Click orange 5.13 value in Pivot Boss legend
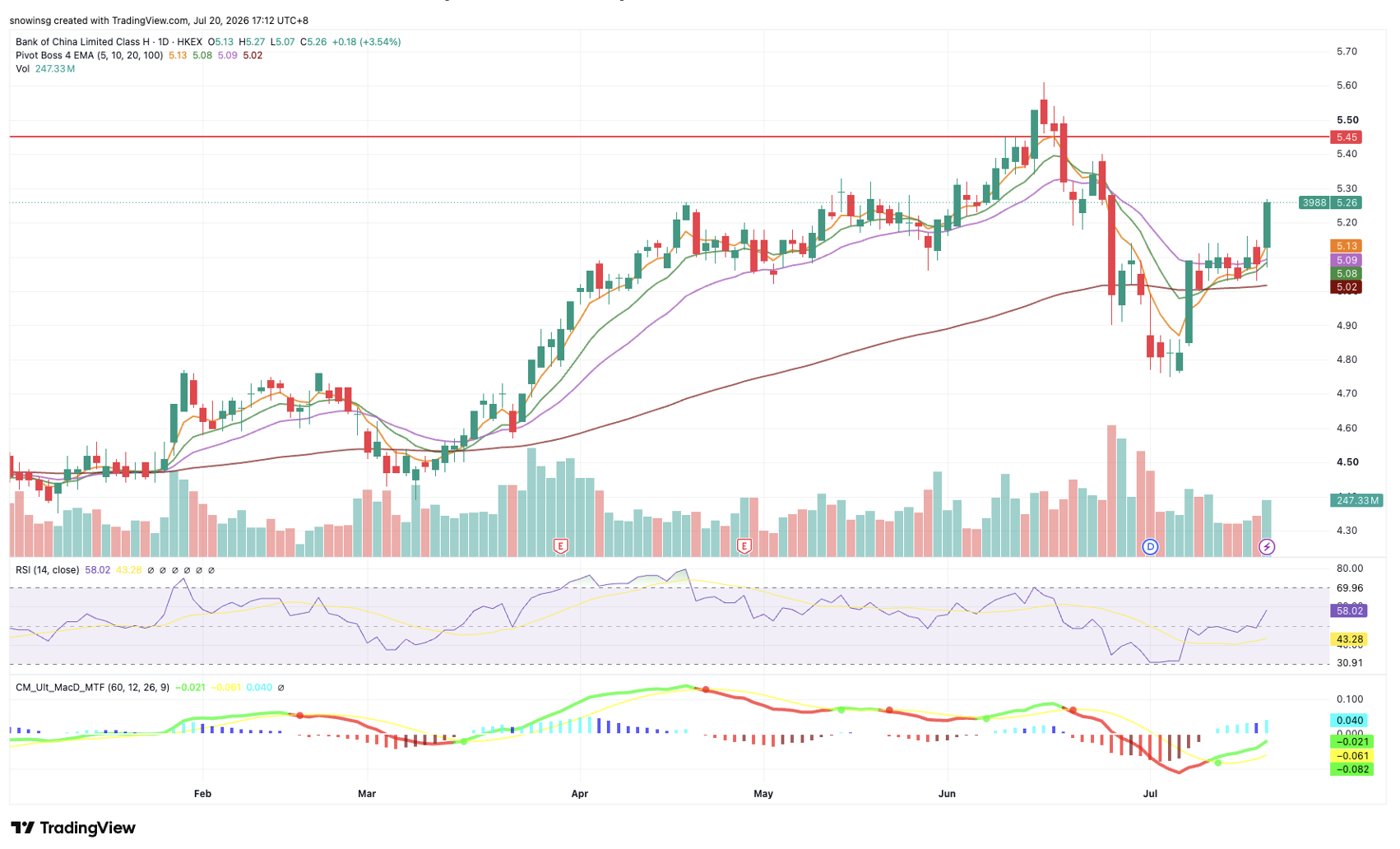 [178, 55]
